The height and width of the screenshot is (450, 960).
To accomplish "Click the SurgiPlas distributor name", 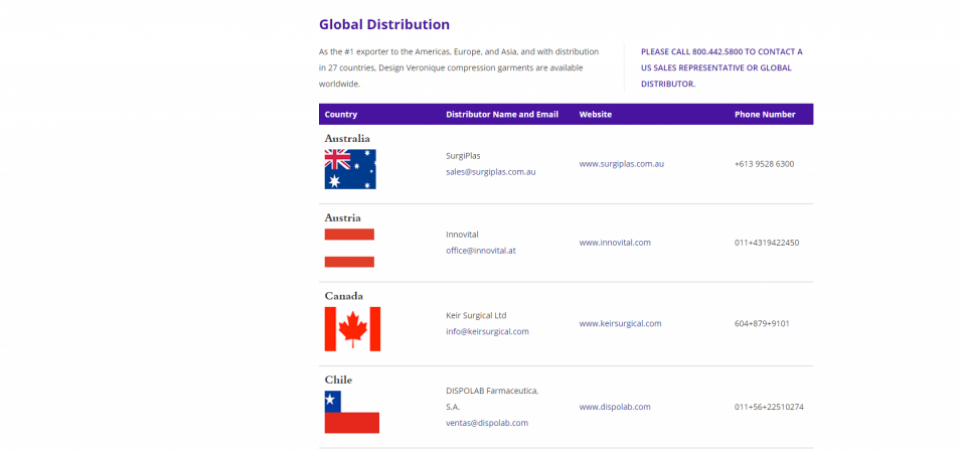I will pyautogui.click(x=463, y=156).
